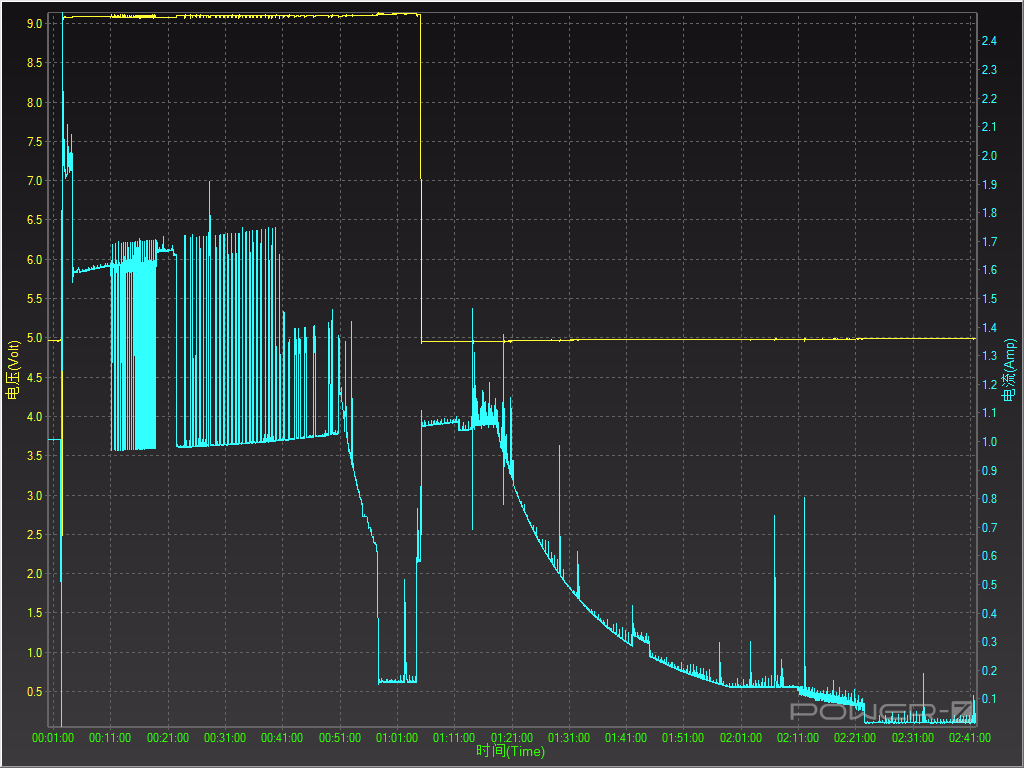The height and width of the screenshot is (768, 1024).
Task: Select the 02:41:00 time axis tick
Action: (969, 738)
